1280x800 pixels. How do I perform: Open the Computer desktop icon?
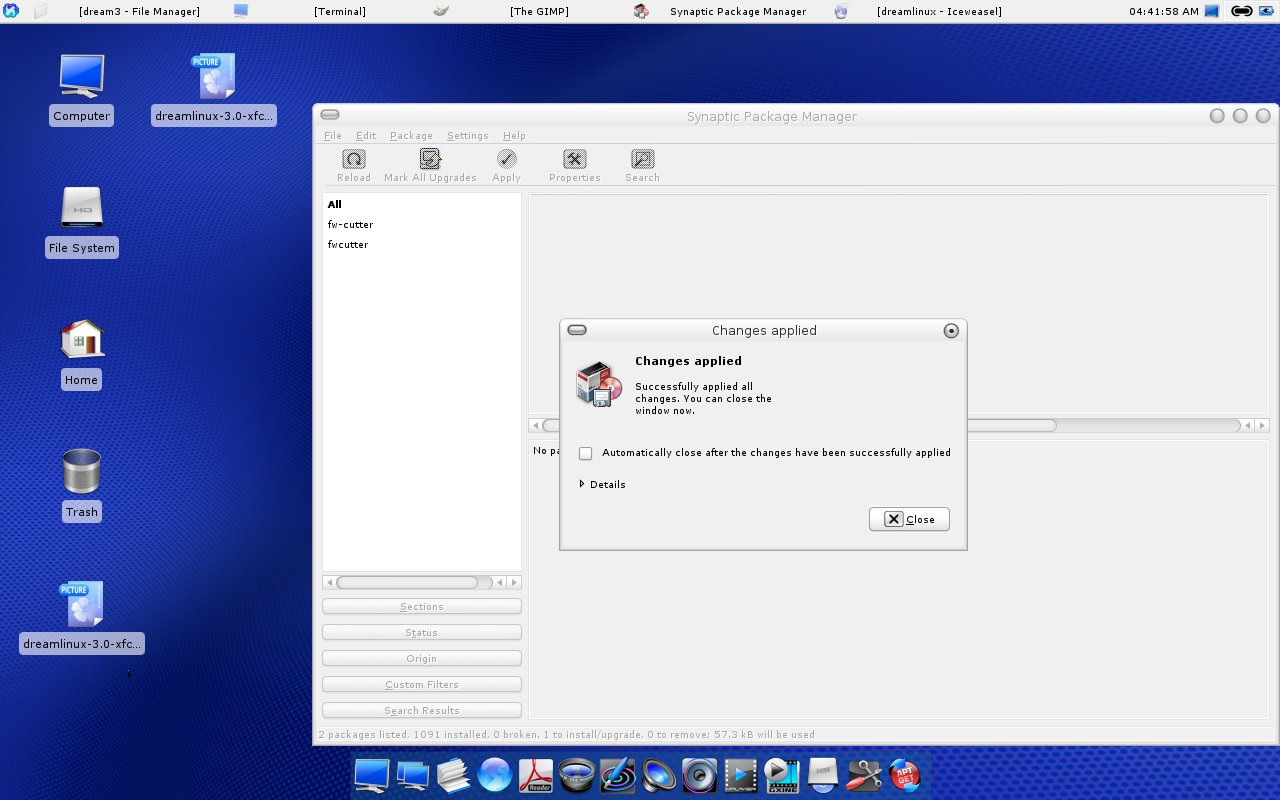(x=81, y=76)
